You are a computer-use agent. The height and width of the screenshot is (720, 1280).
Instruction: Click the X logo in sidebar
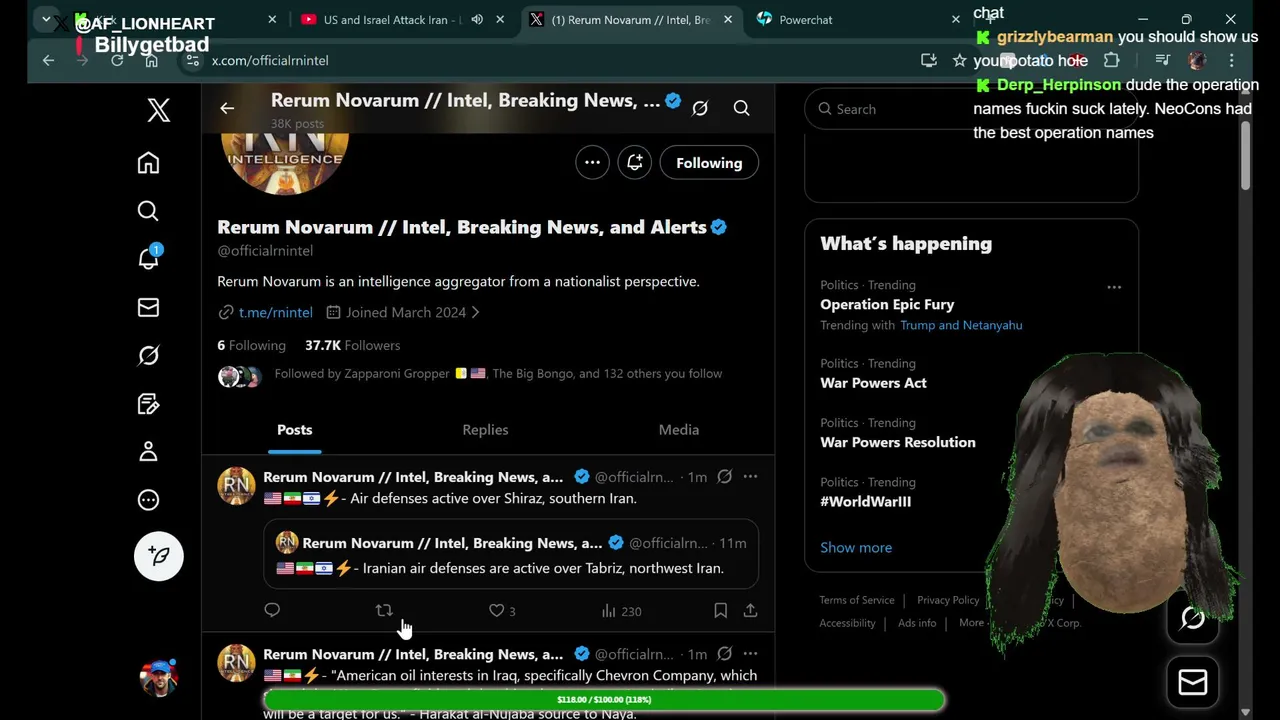point(158,110)
